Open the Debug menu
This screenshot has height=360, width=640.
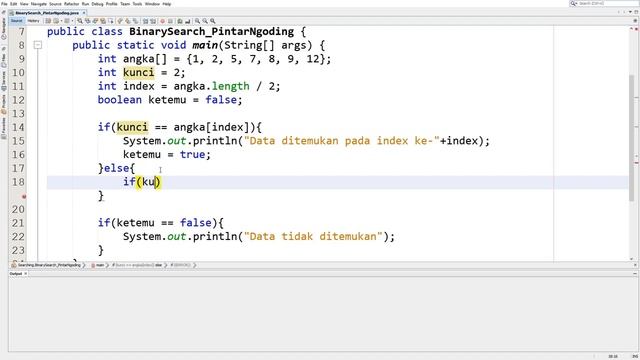tap(97, 4)
